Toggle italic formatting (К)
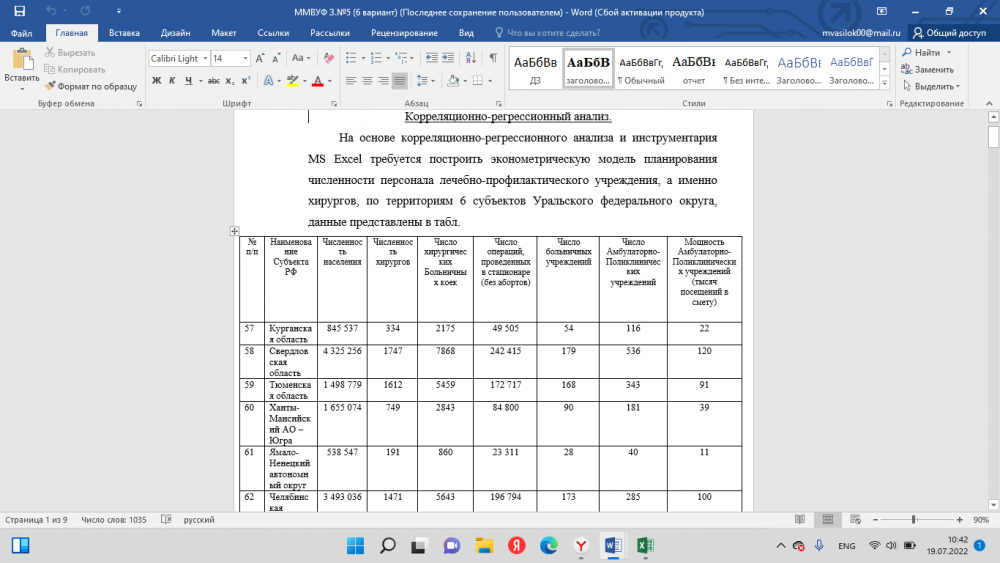 [x=173, y=81]
